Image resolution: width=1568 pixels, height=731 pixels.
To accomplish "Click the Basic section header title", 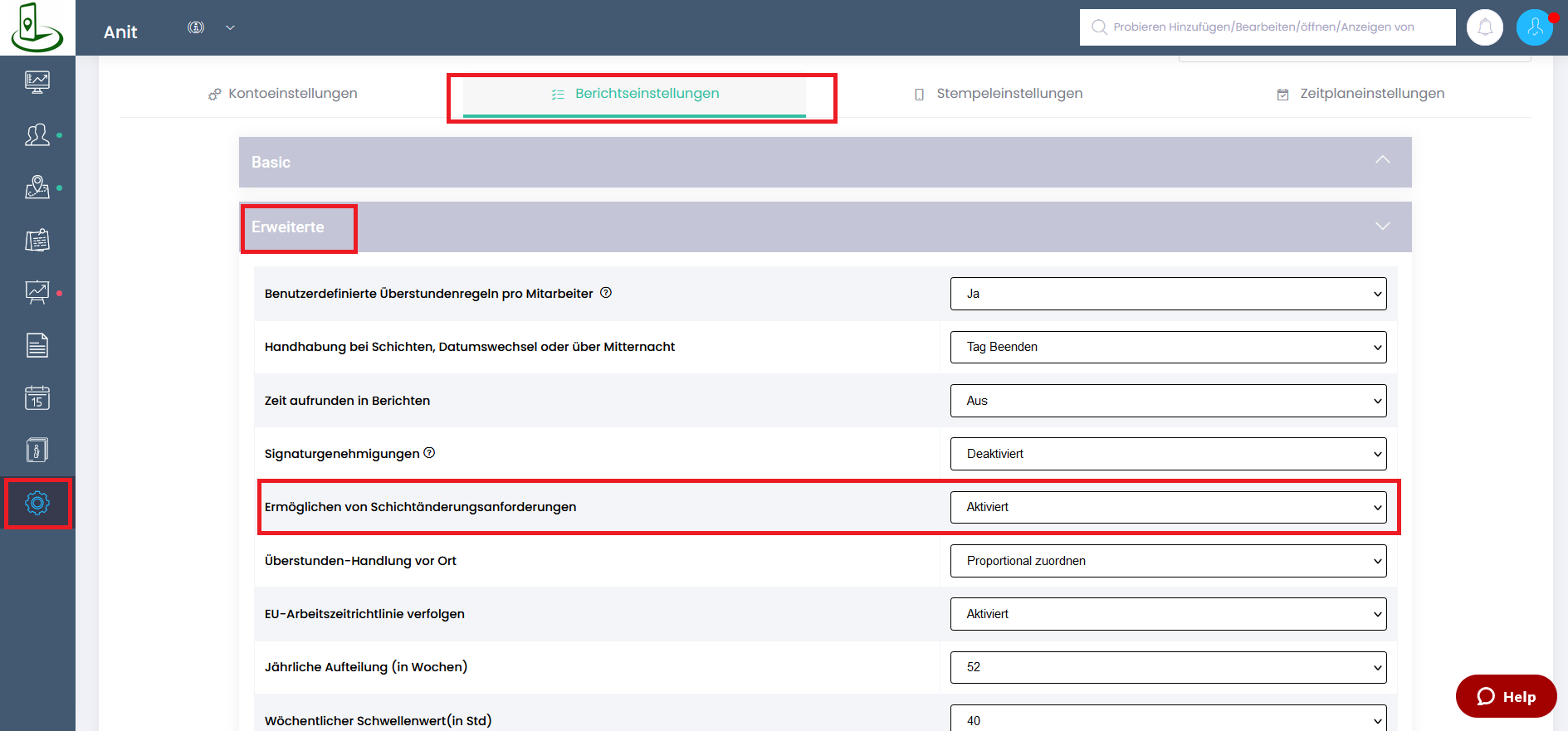I will (271, 163).
